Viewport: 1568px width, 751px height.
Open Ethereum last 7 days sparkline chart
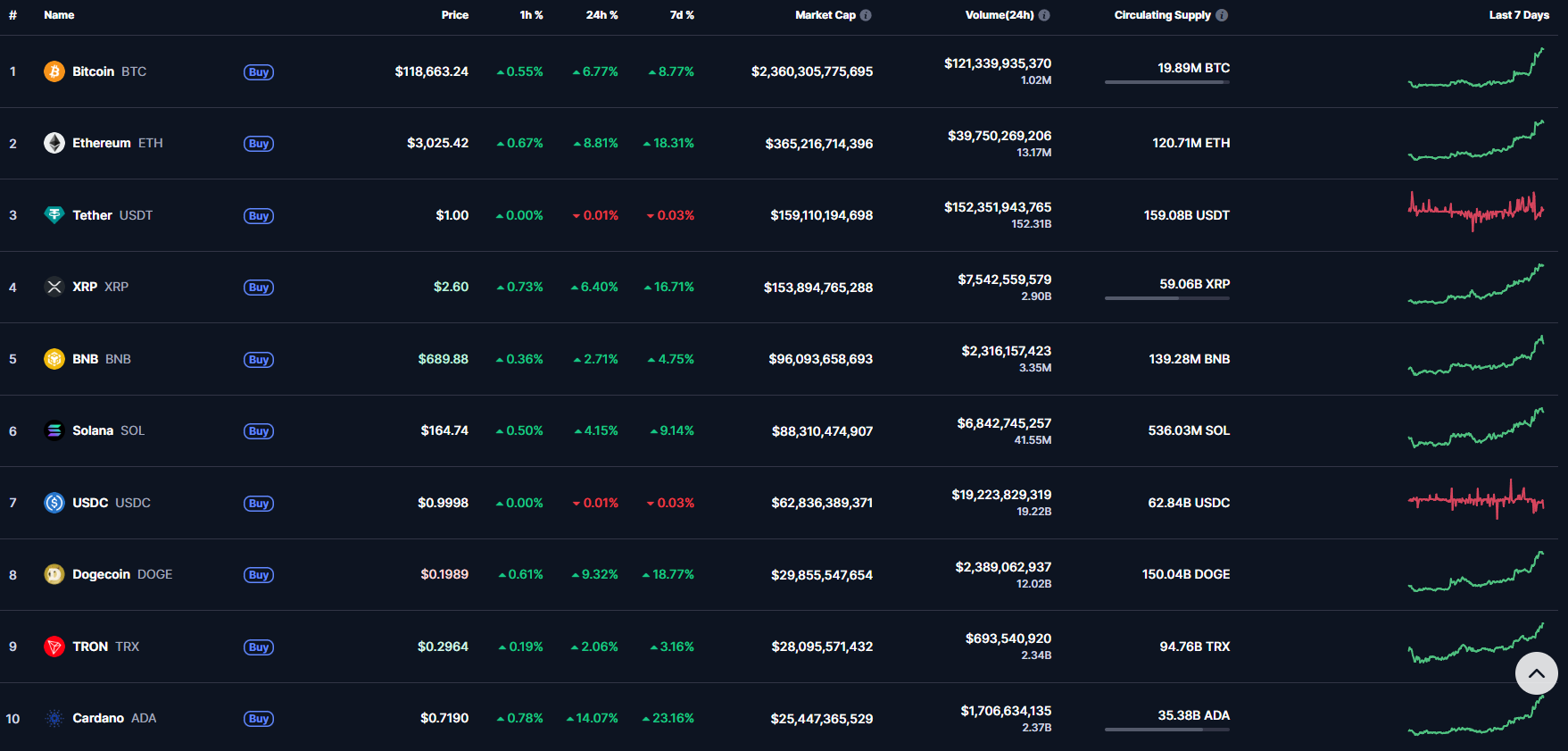pos(1476,140)
